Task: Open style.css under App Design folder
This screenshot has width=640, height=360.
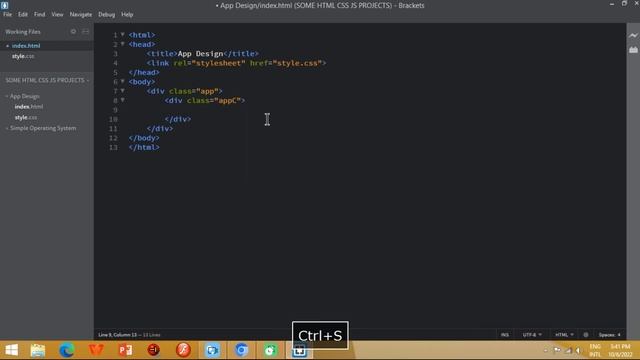Action: click(26, 118)
